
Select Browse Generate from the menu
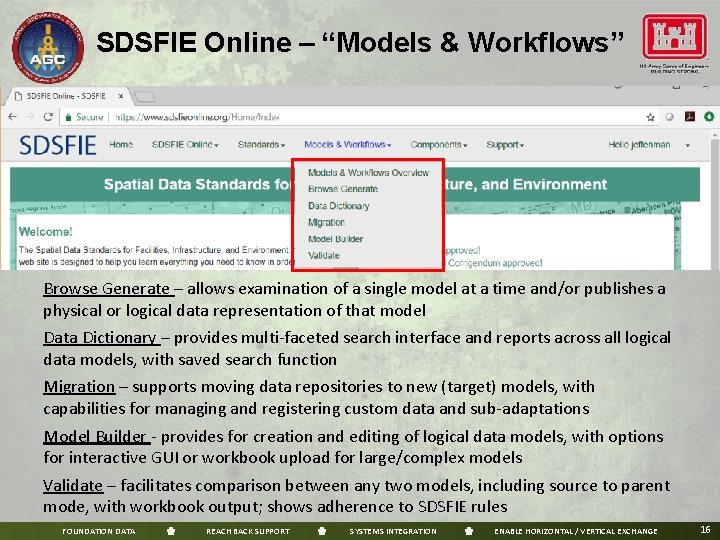[343, 189]
